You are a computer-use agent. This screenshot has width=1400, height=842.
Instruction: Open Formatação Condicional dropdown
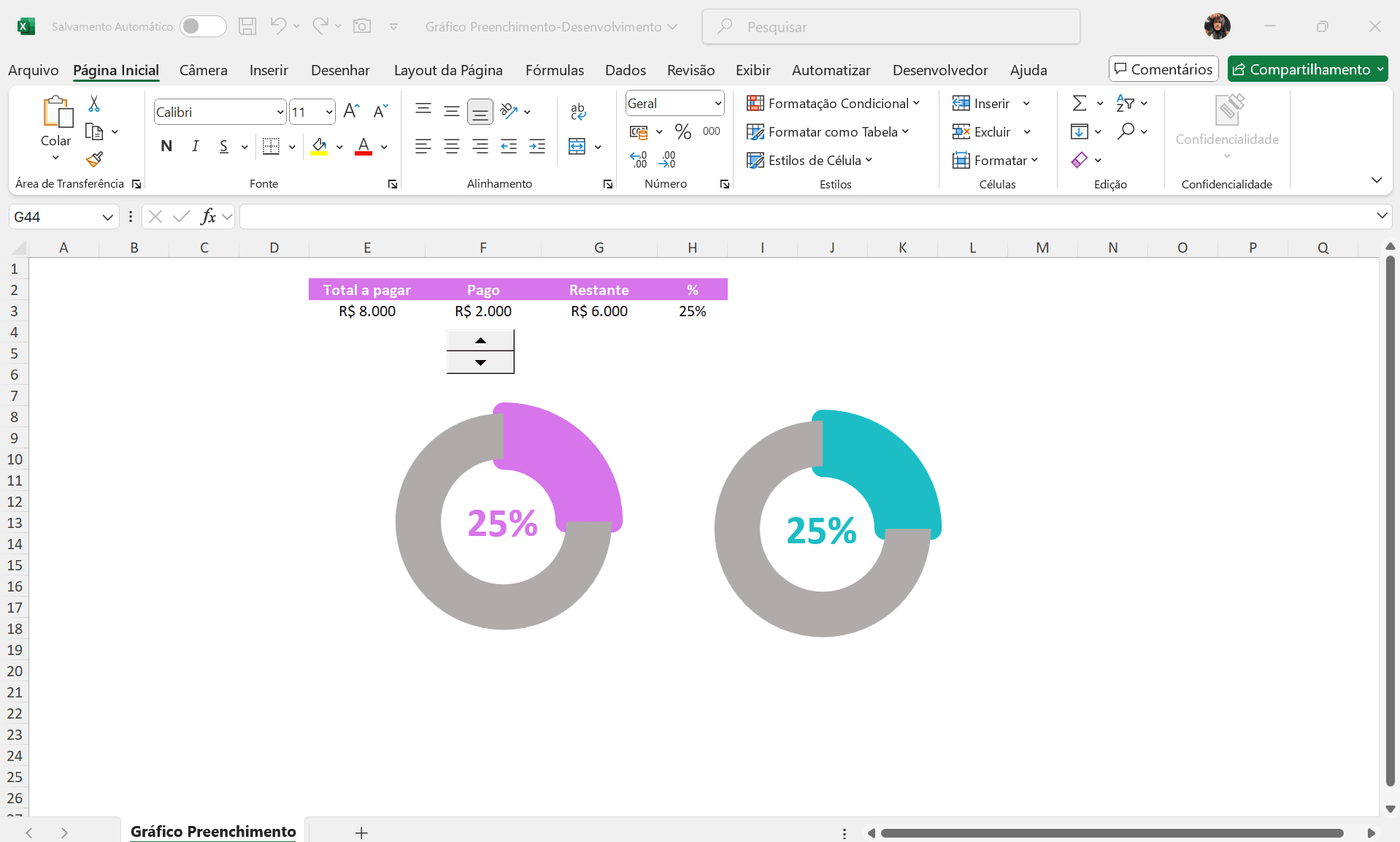833,103
